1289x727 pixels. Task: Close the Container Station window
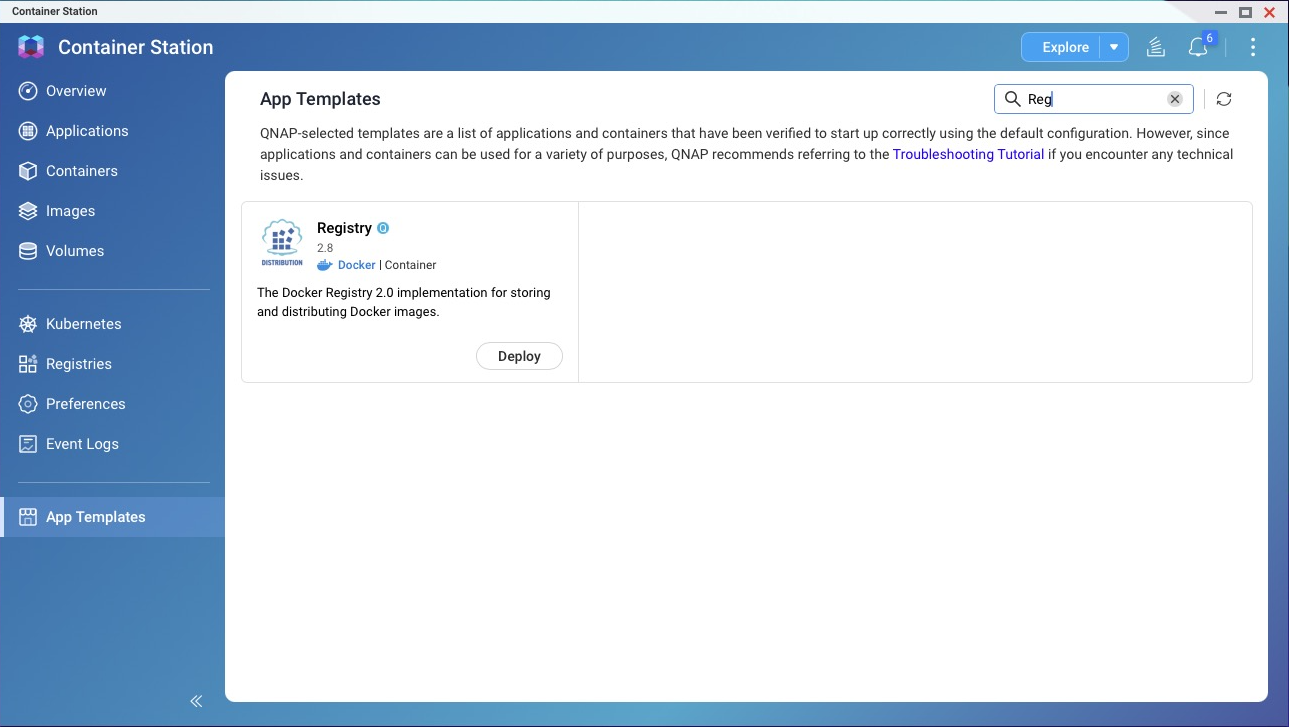point(1270,12)
